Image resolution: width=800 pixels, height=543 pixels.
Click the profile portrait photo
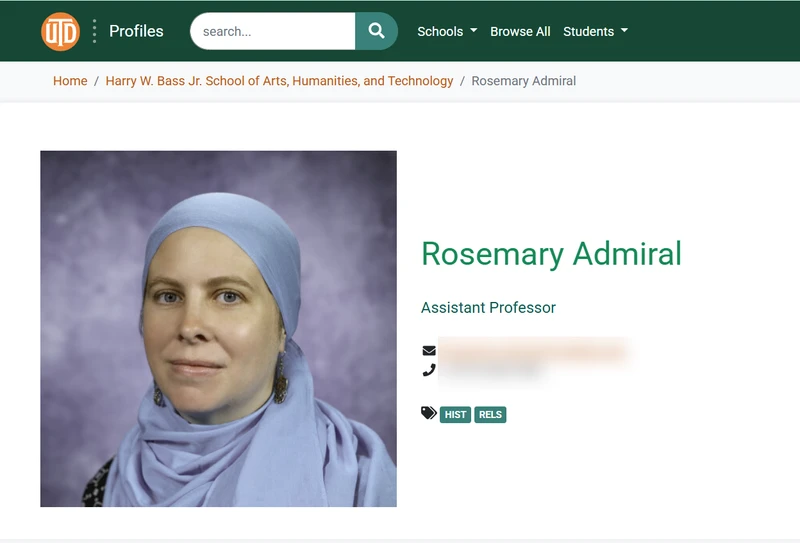coord(218,329)
